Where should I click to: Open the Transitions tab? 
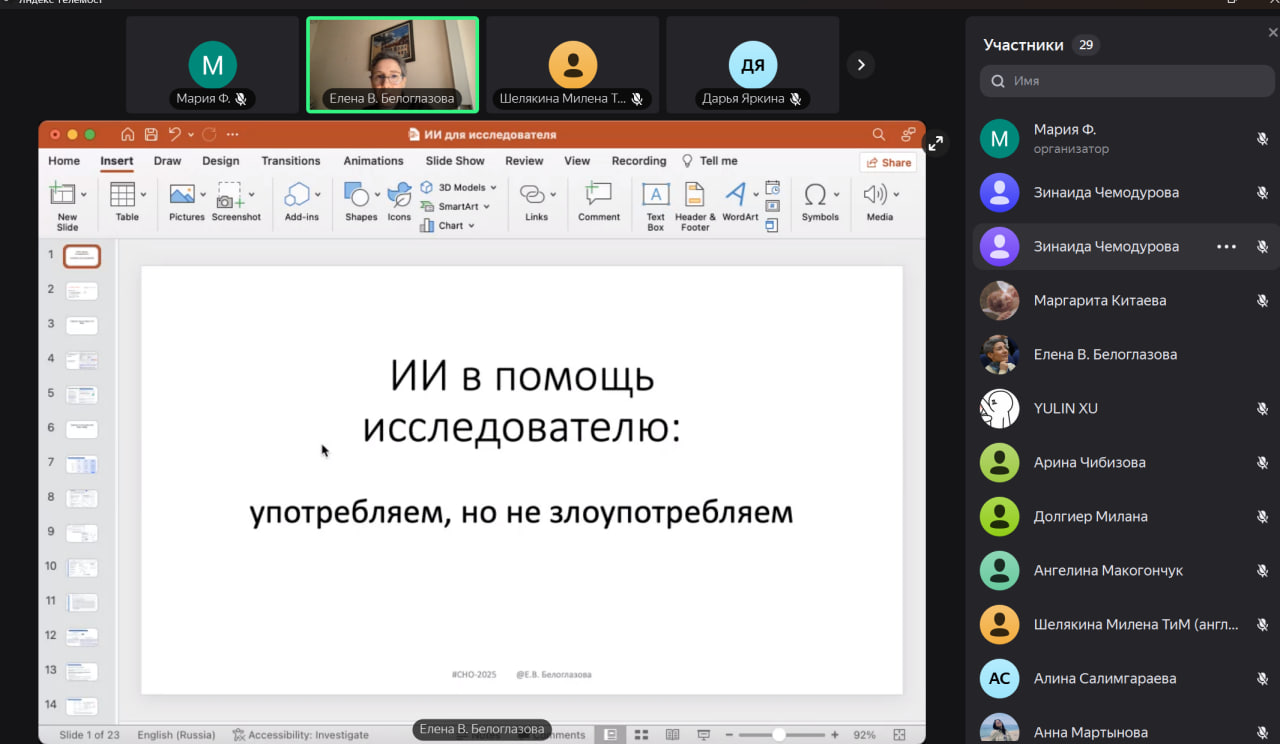coord(290,161)
